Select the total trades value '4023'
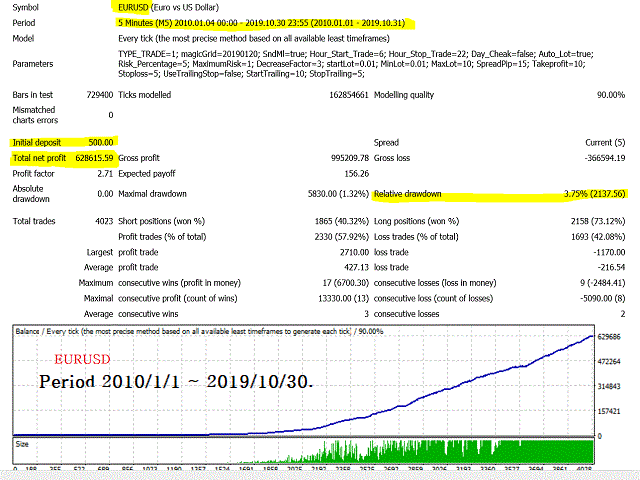The image size is (640, 480). (x=104, y=221)
